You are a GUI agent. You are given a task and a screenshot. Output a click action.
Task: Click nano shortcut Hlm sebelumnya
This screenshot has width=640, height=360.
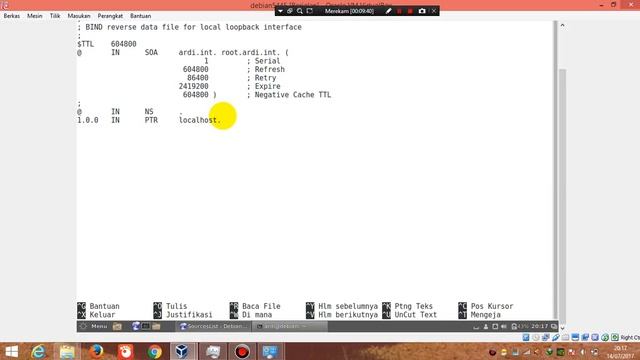342,306
